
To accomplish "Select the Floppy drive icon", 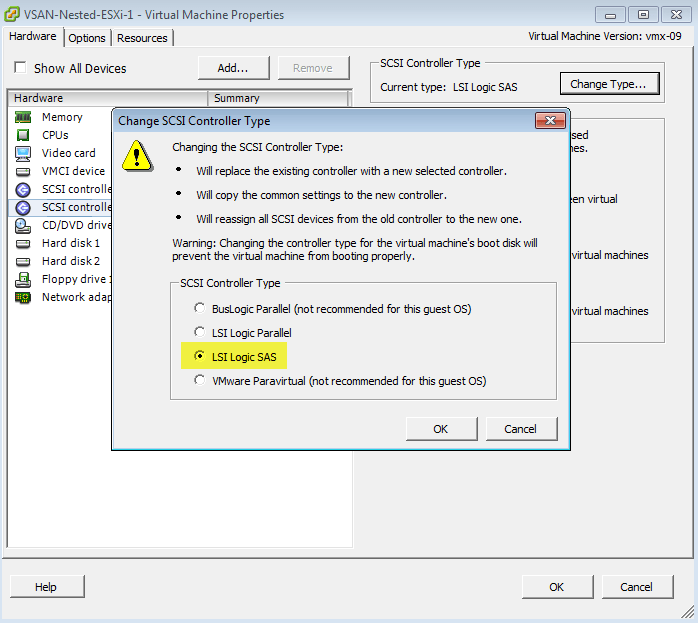I will tap(23, 279).
